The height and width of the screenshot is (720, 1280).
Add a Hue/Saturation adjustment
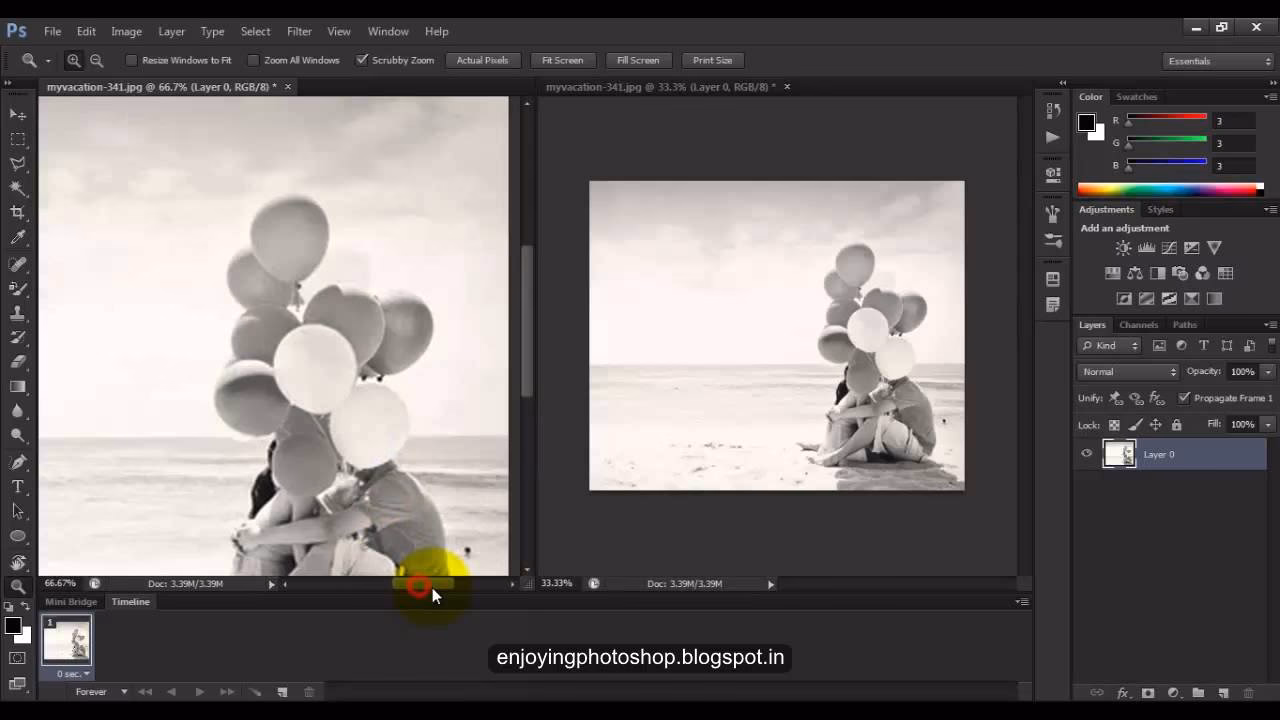pyautogui.click(x=1112, y=272)
